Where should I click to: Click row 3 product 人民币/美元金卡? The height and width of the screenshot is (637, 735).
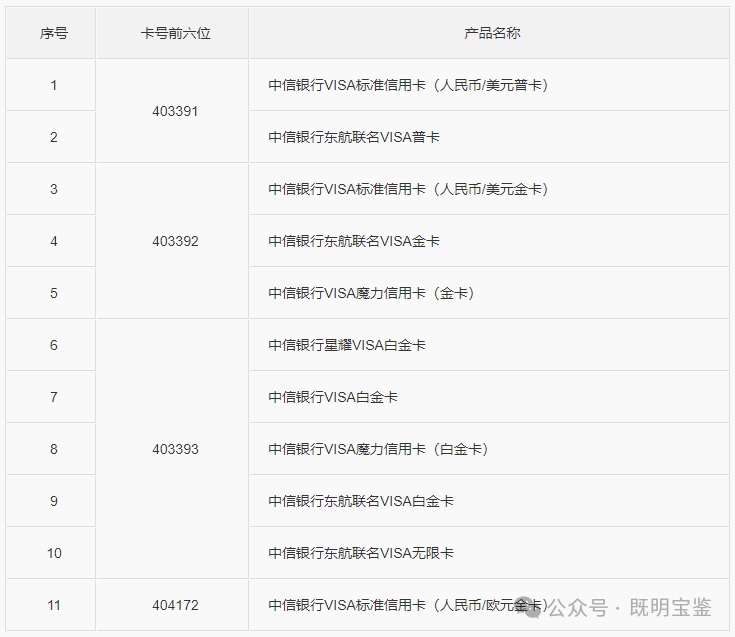click(x=408, y=189)
